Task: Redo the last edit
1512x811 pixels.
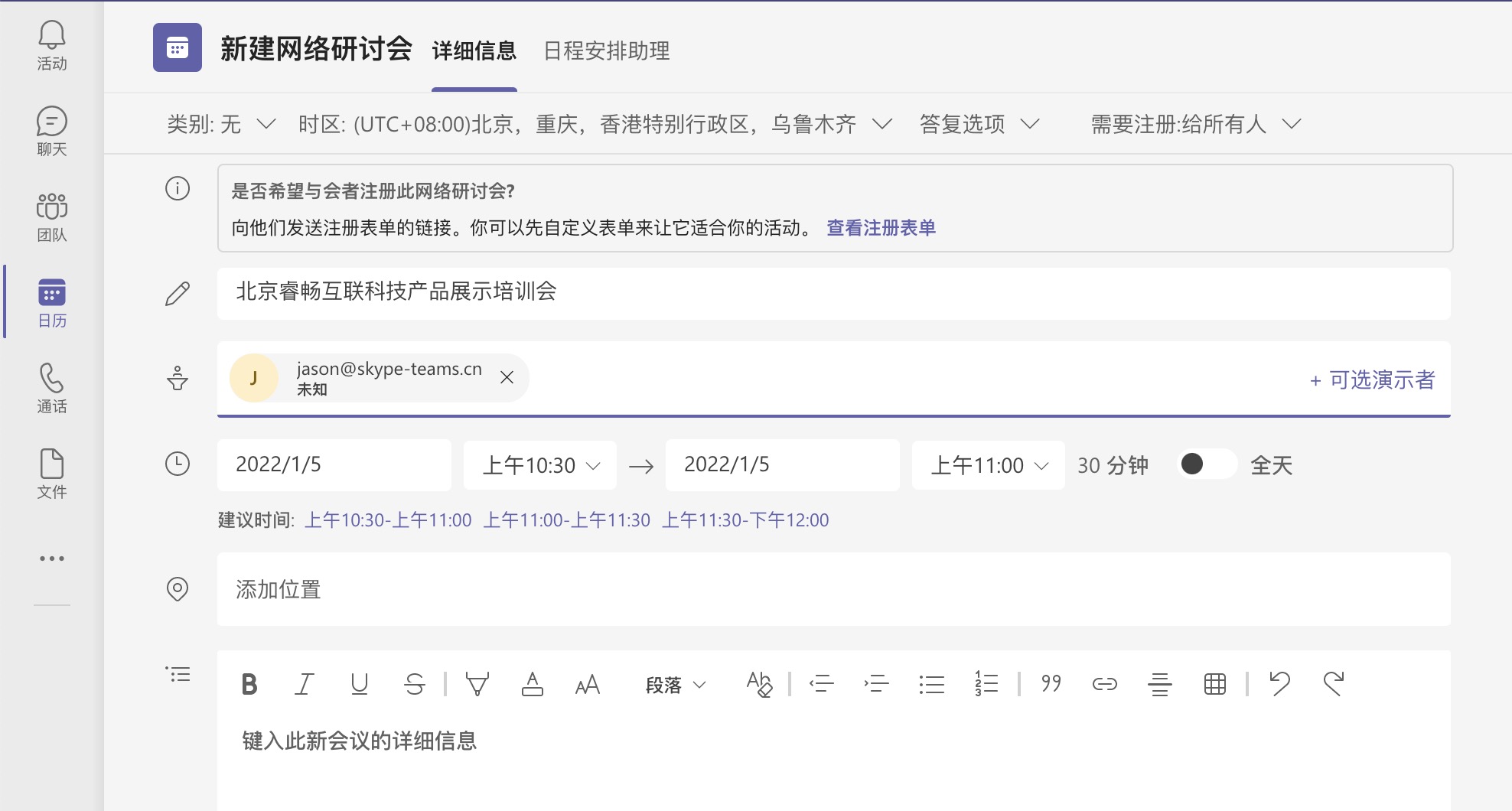Action: 1334,684
